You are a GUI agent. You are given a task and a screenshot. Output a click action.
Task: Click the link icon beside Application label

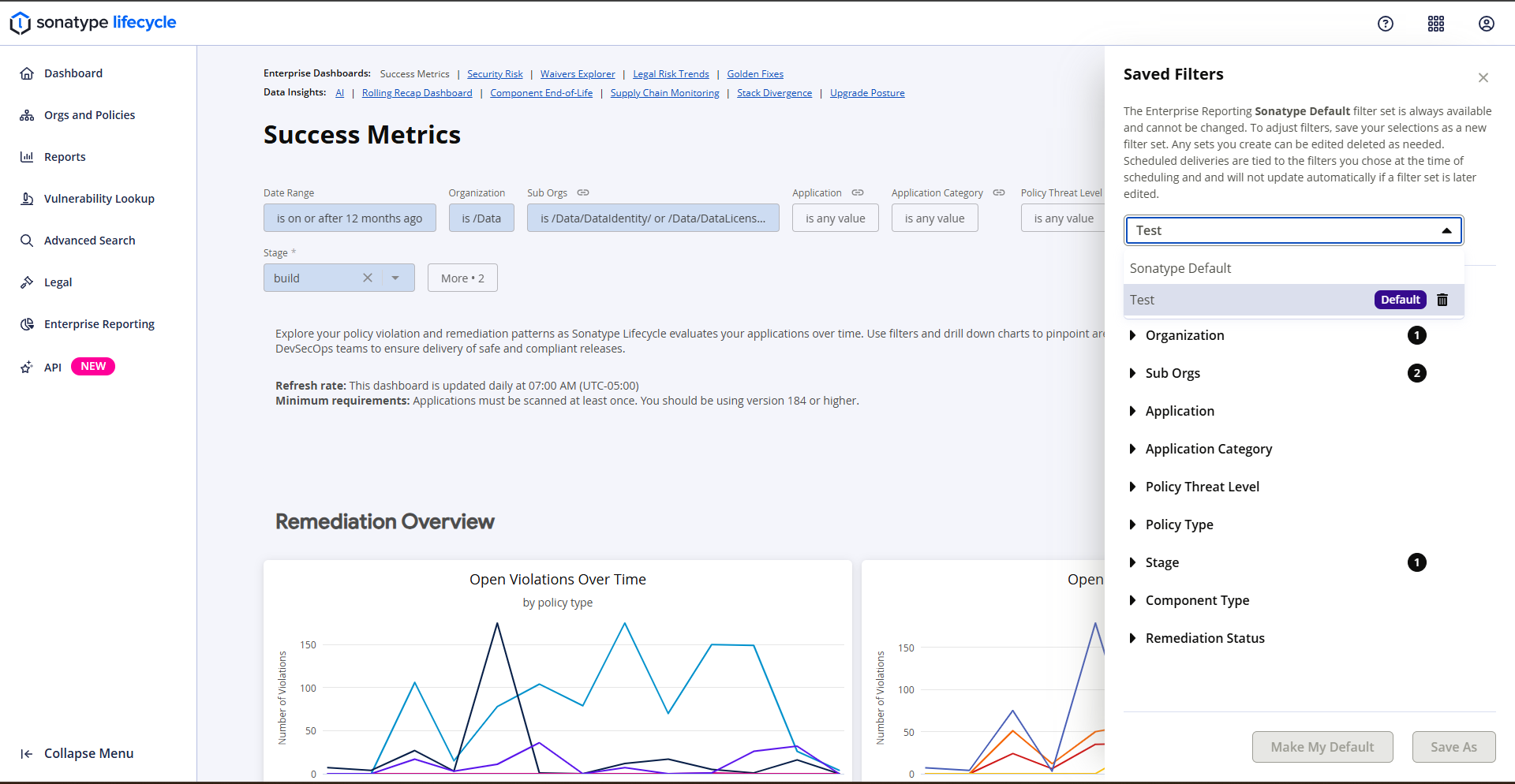[x=858, y=192]
